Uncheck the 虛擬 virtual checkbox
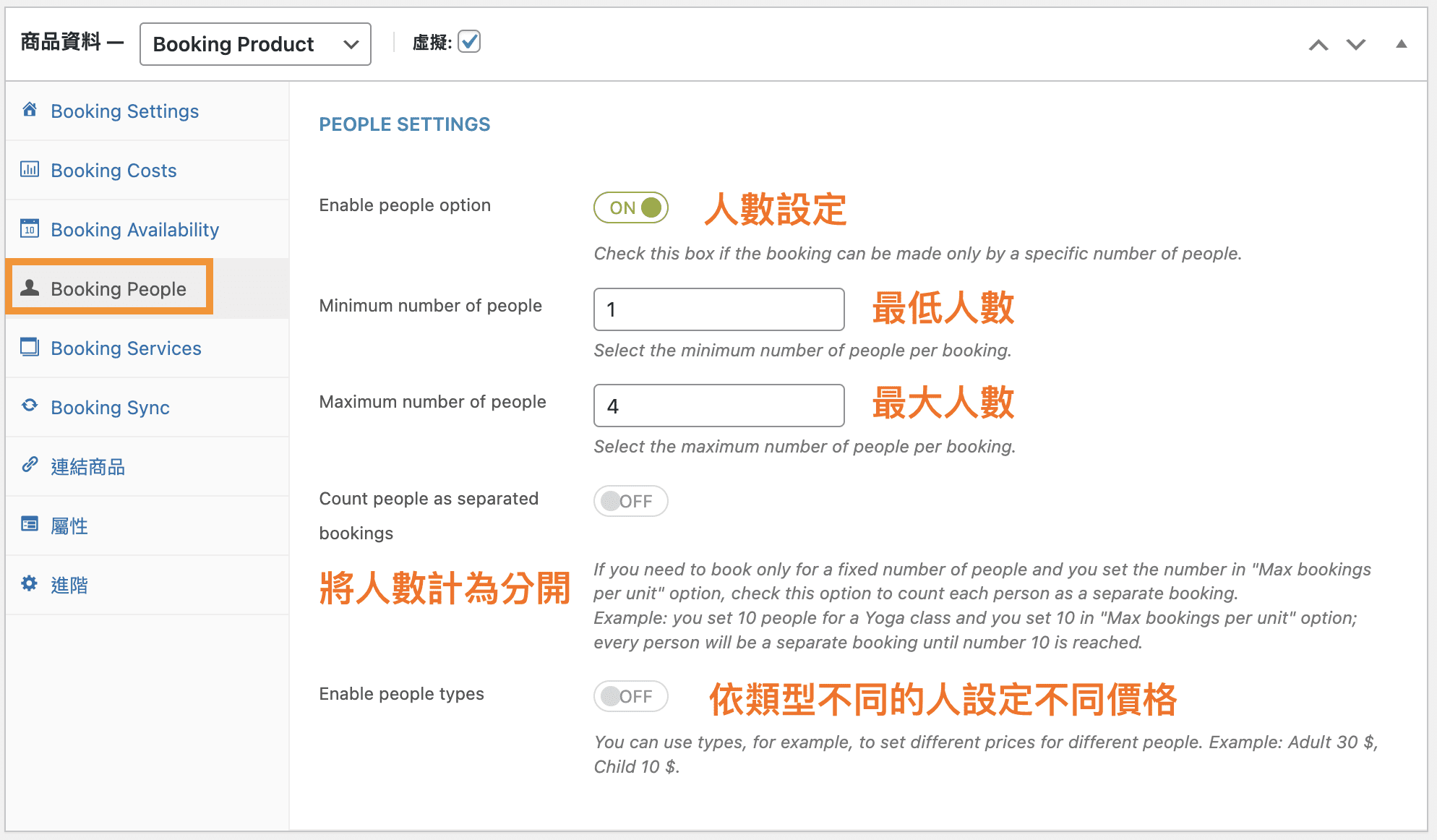This screenshot has width=1437, height=840. [x=469, y=42]
